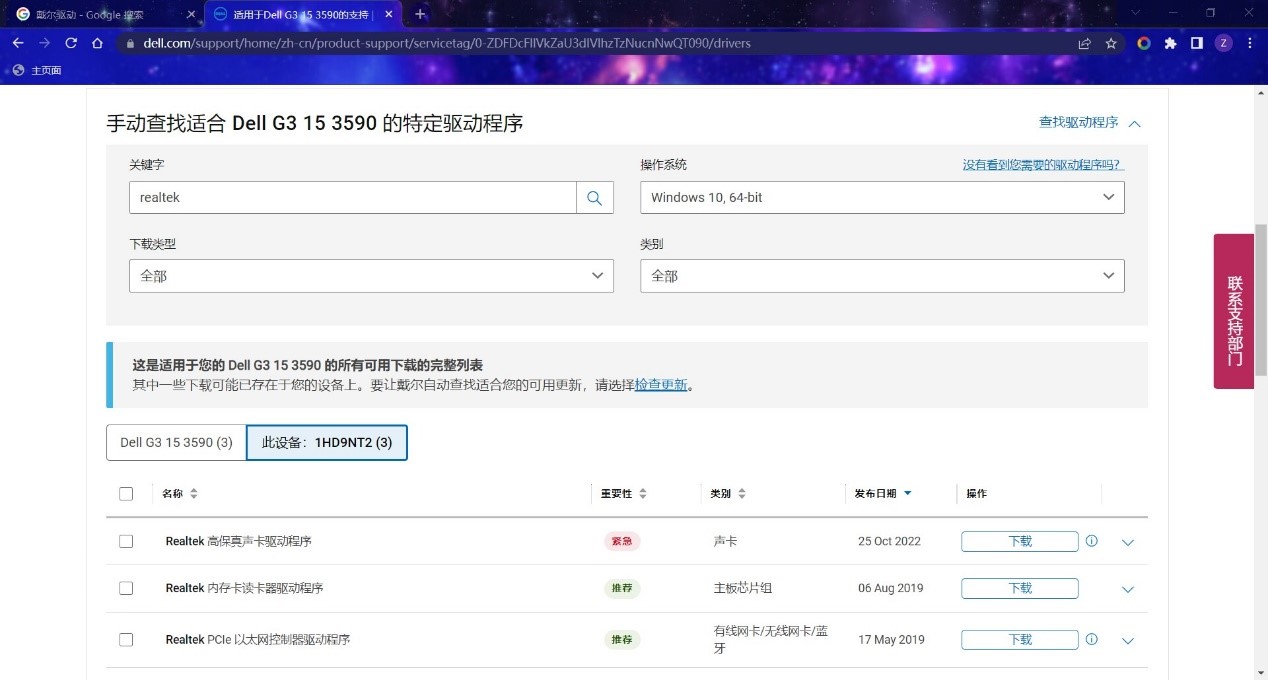This screenshot has width=1268, height=680.
Task: Click the browser reload page icon
Action: (71, 43)
